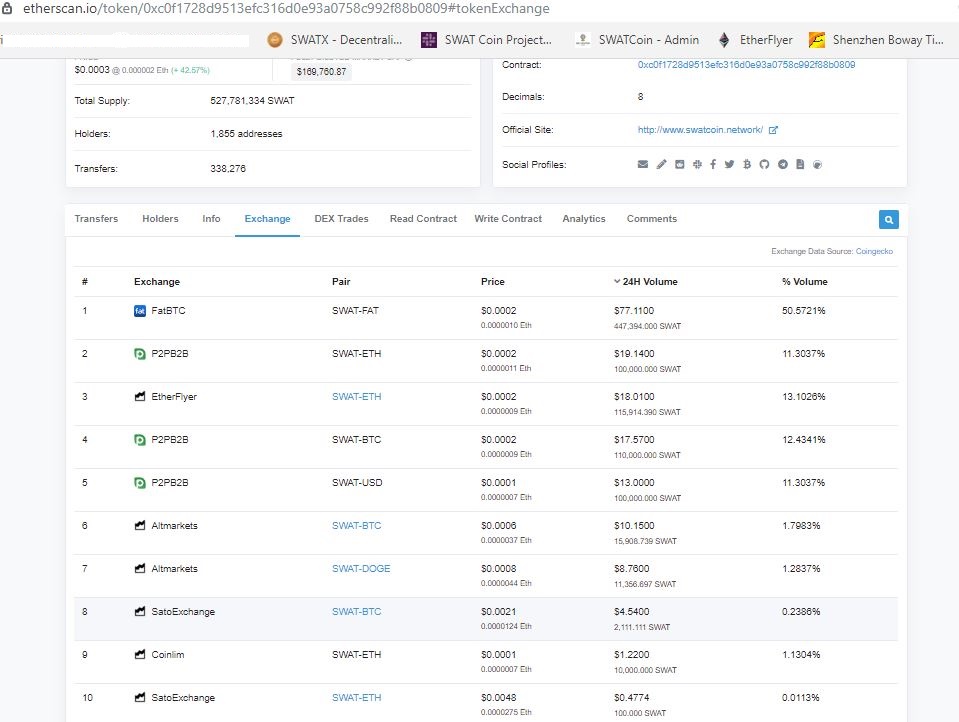Open the Comments tab

pos(652,218)
